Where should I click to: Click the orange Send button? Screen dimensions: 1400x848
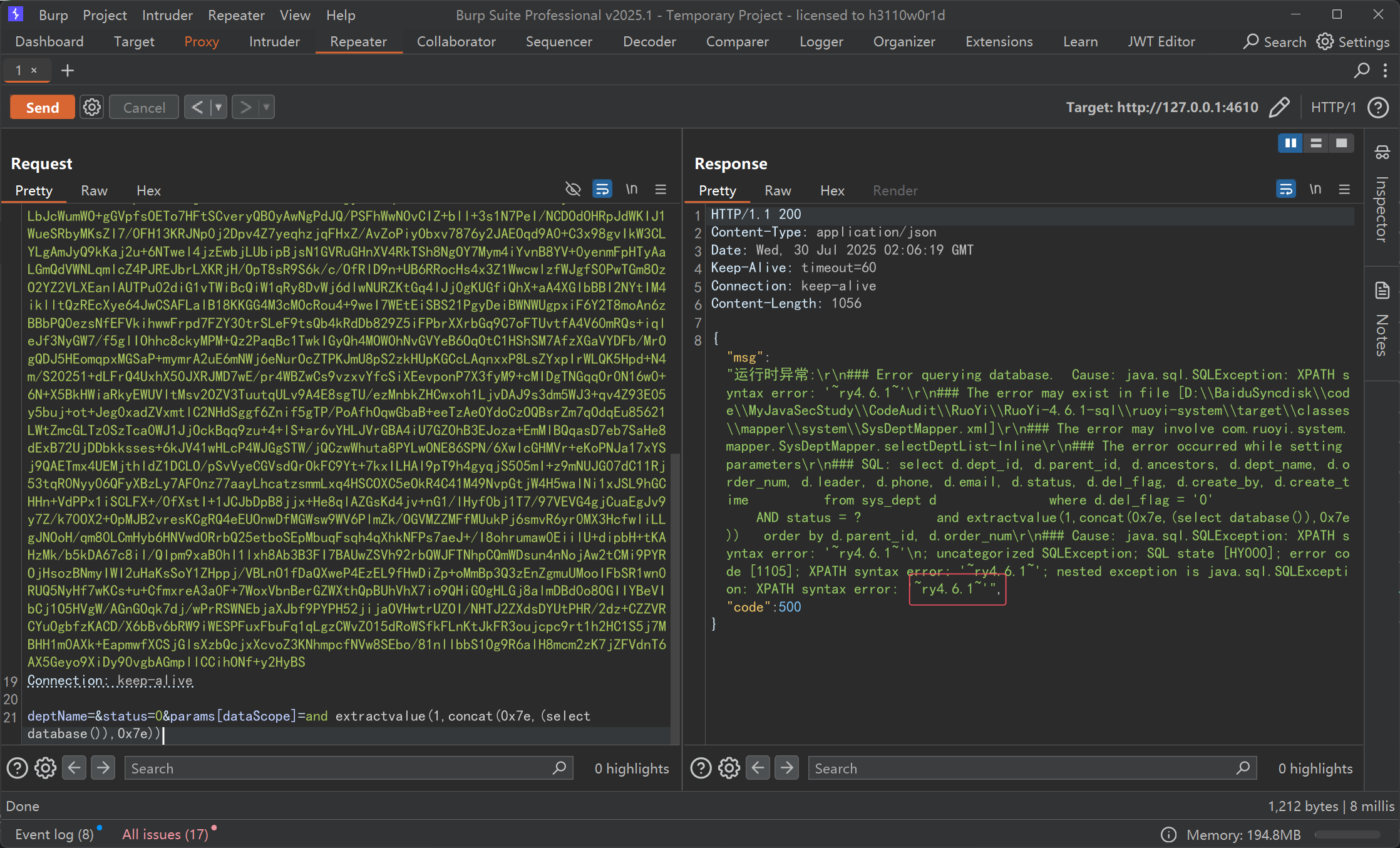(43, 107)
